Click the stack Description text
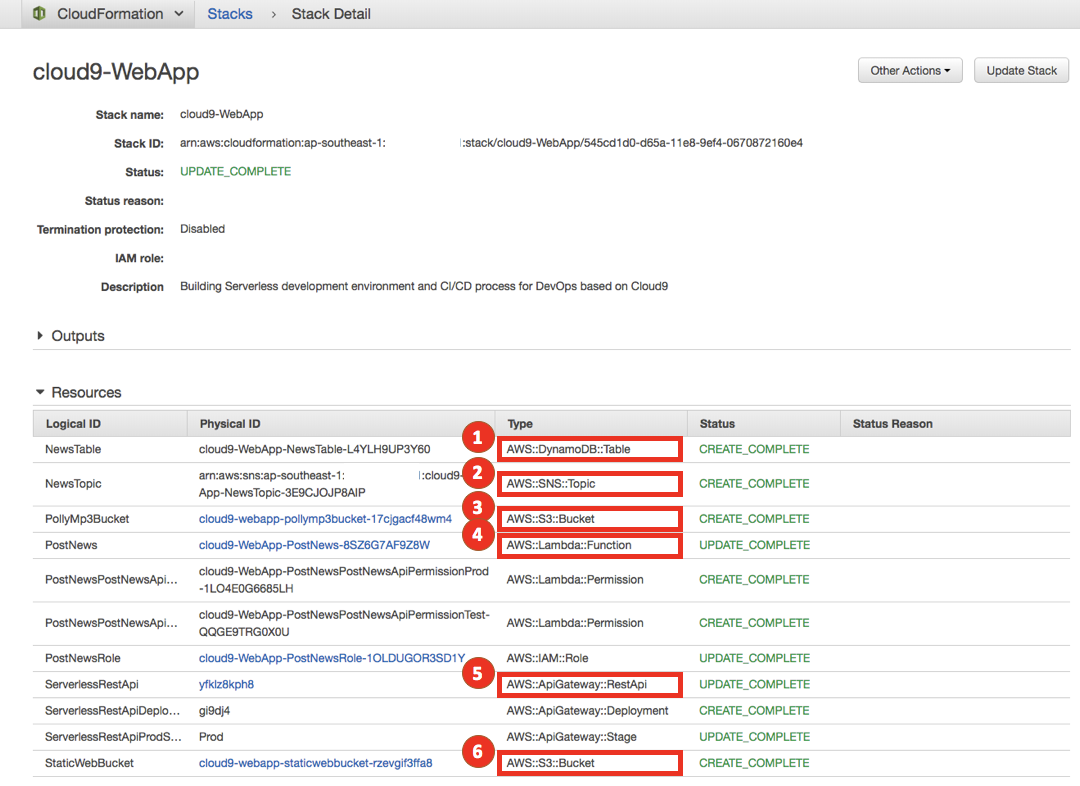This screenshot has height=786, width=1080. point(424,286)
